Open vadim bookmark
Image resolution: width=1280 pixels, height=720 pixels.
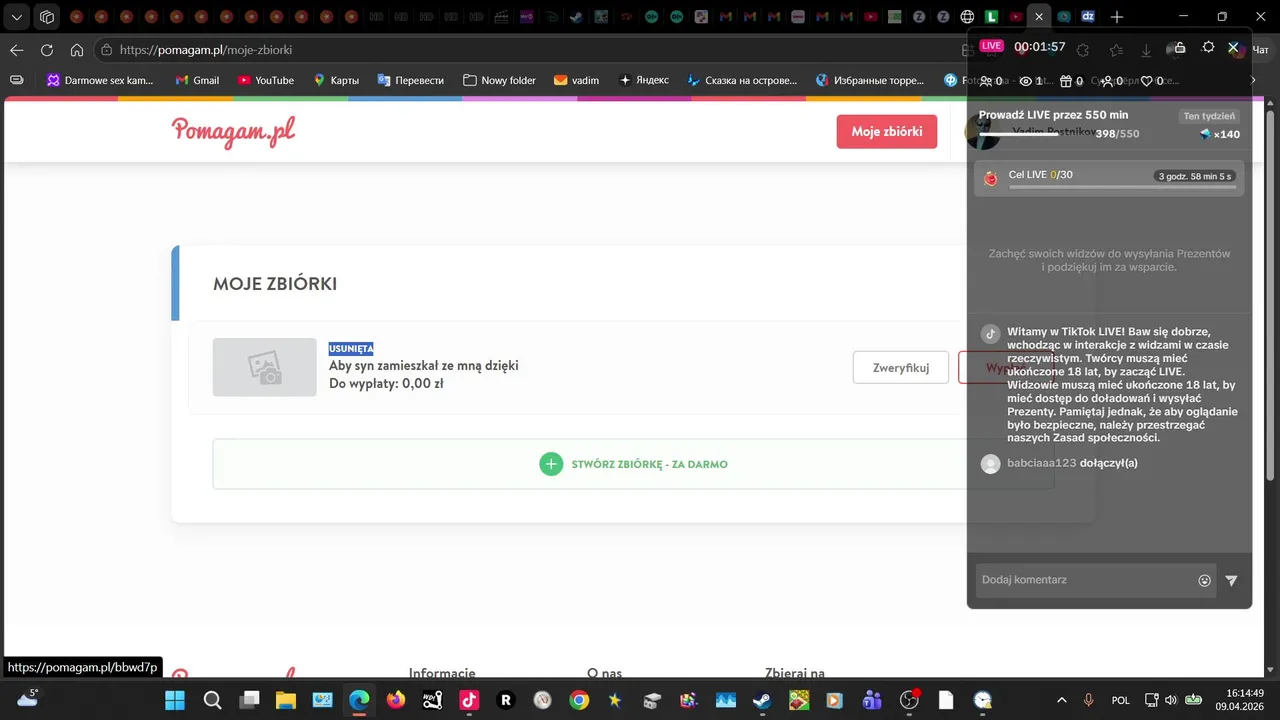coord(576,80)
